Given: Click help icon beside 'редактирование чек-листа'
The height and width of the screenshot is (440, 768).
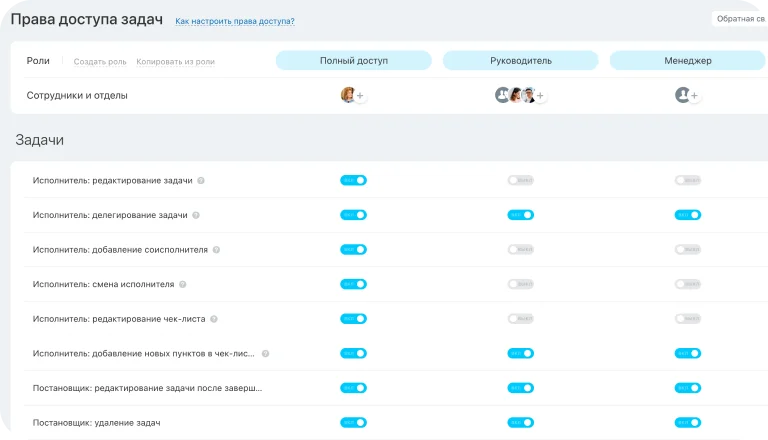Looking at the screenshot, I should coord(214,319).
